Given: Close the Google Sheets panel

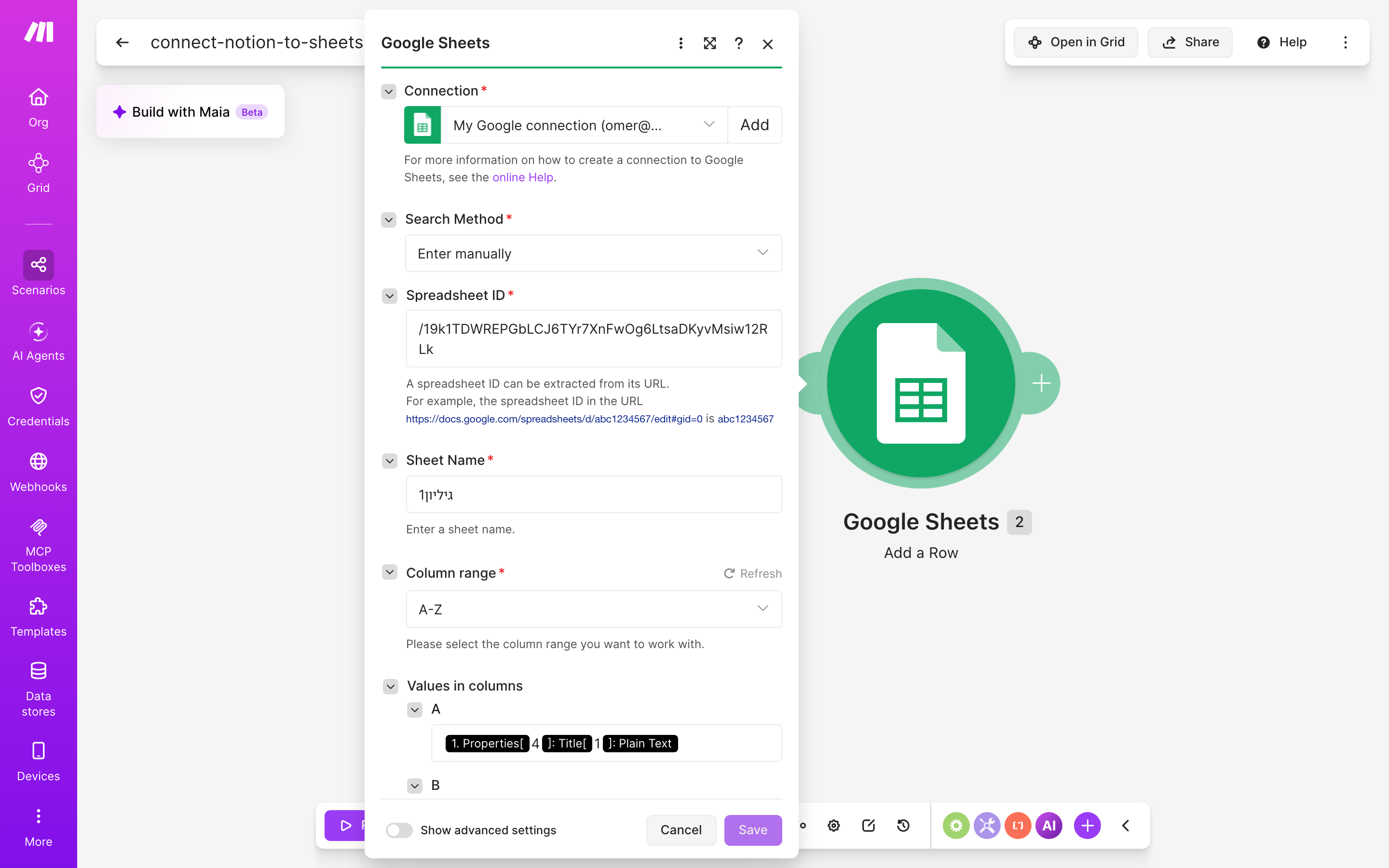Looking at the screenshot, I should tap(768, 43).
